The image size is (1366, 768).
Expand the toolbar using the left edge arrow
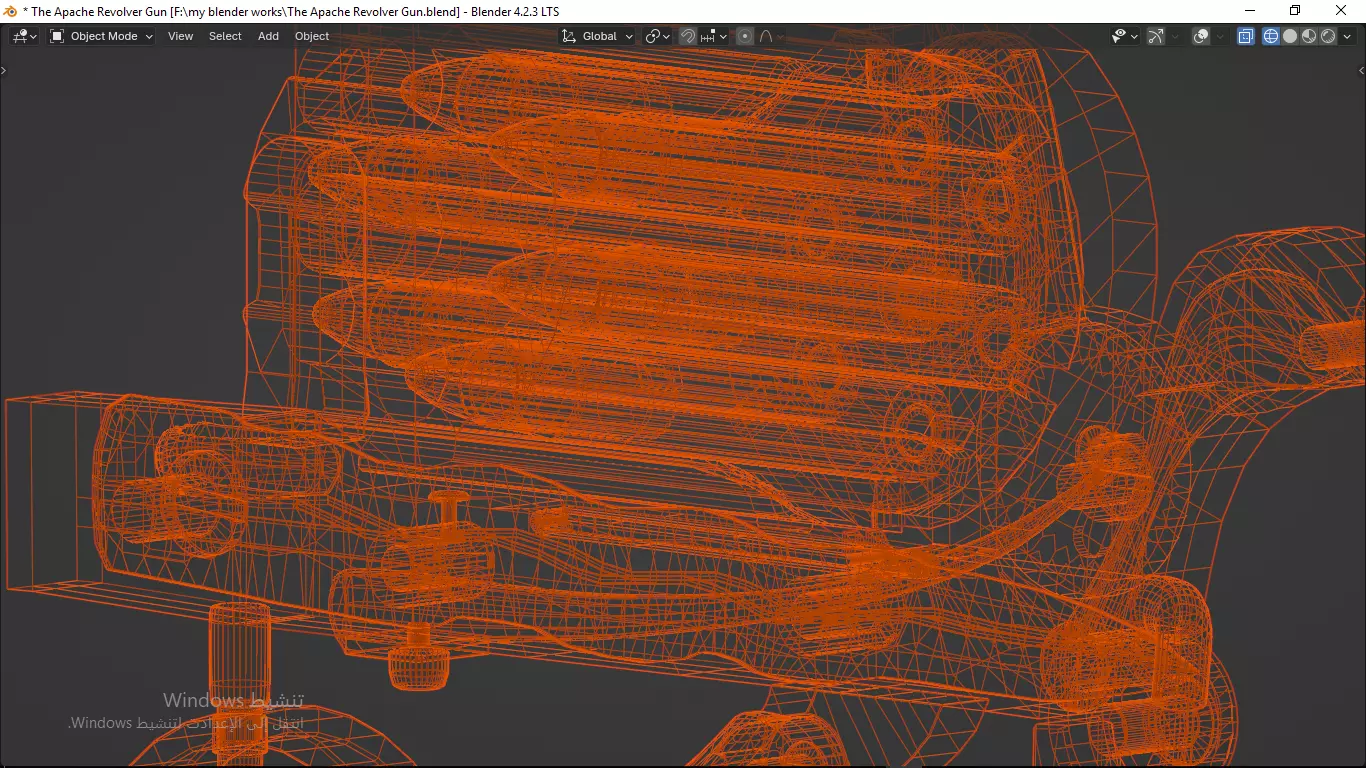click(x=4, y=70)
